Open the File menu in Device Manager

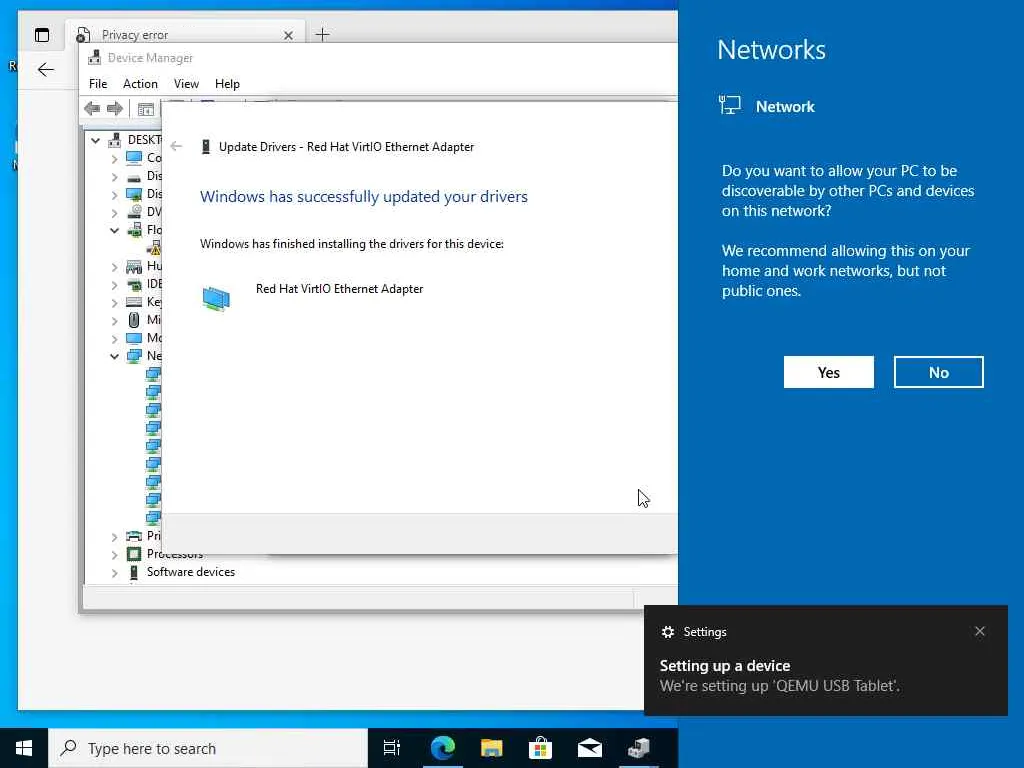click(98, 84)
